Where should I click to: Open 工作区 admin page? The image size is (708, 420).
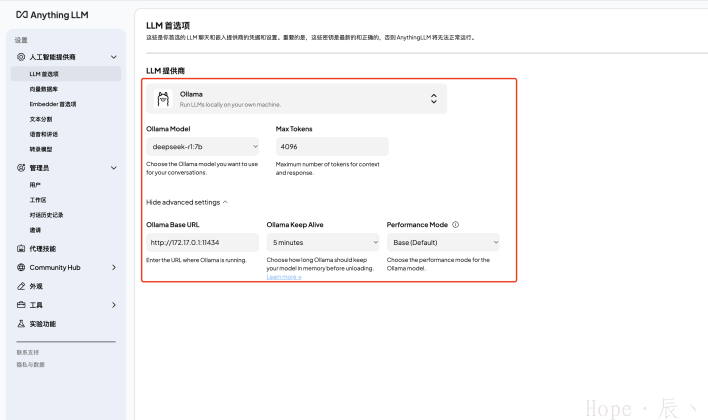coord(38,200)
